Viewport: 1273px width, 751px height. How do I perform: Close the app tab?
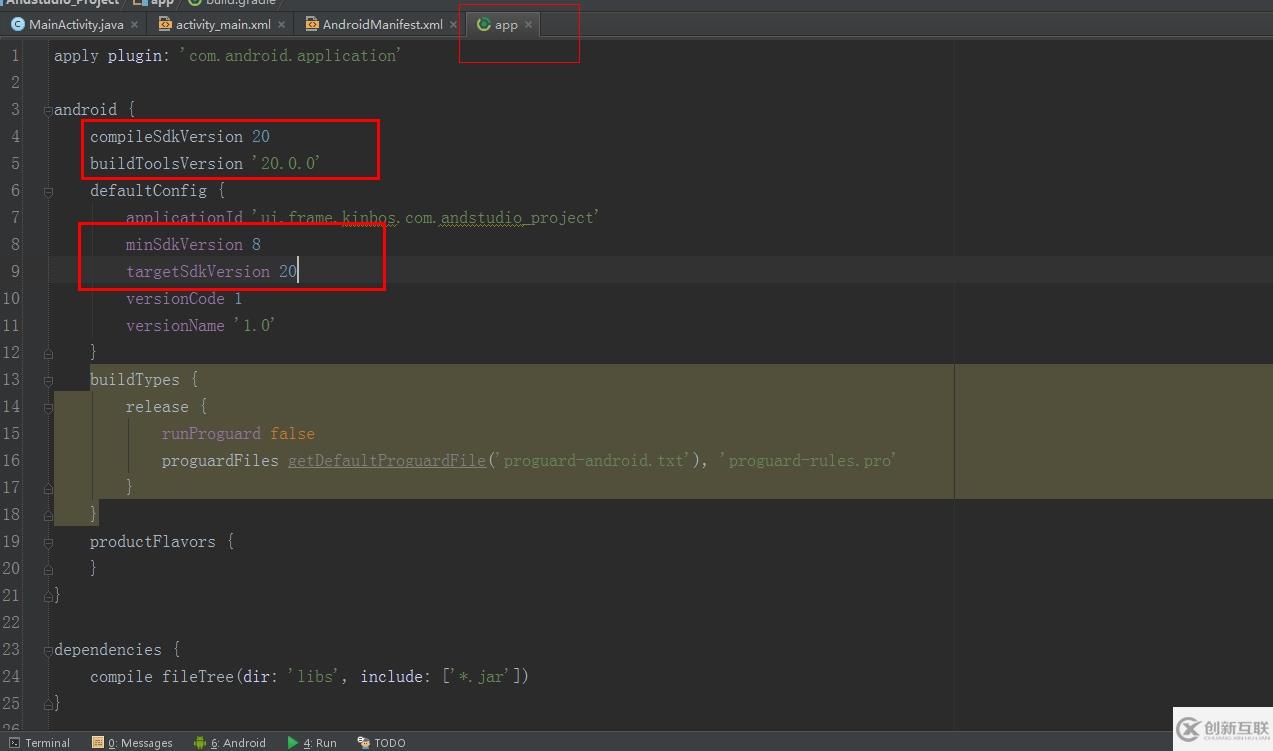[528, 24]
